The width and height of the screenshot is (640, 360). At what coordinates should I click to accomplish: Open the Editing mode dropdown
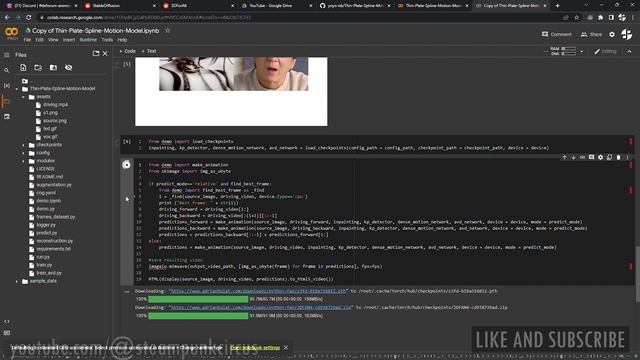[605, 51]
